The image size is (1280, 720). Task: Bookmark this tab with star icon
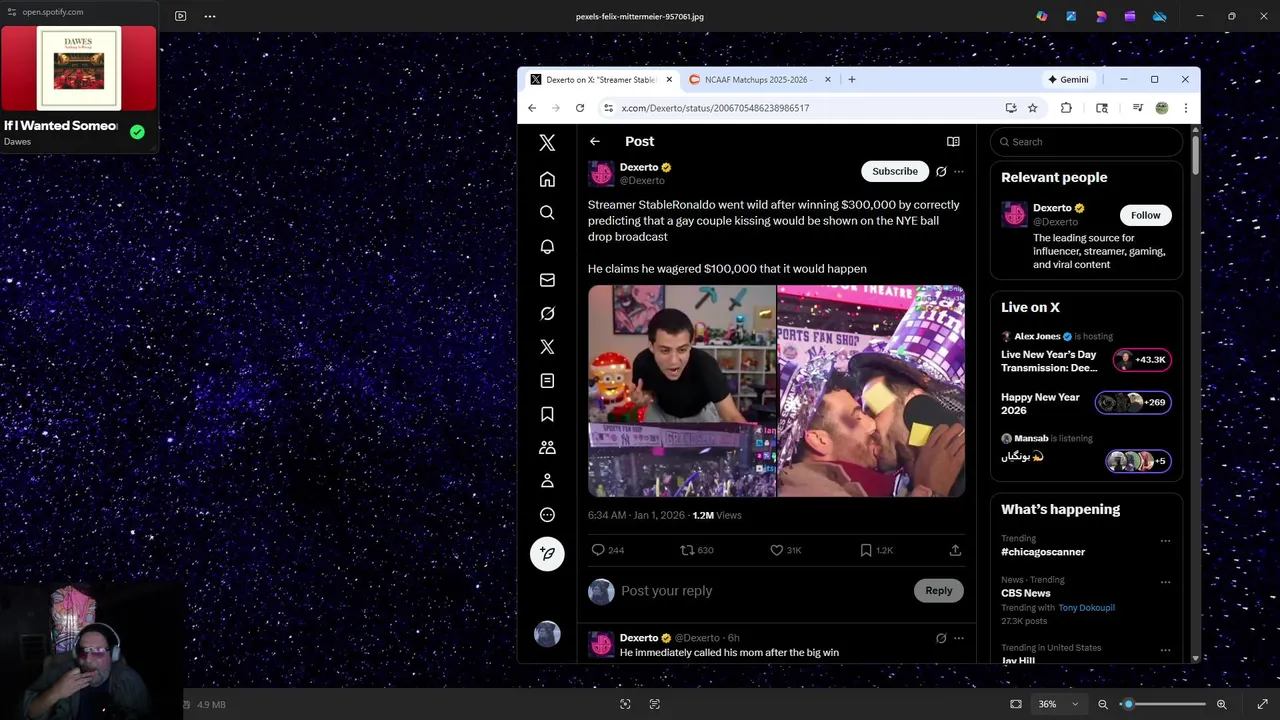1033,108
